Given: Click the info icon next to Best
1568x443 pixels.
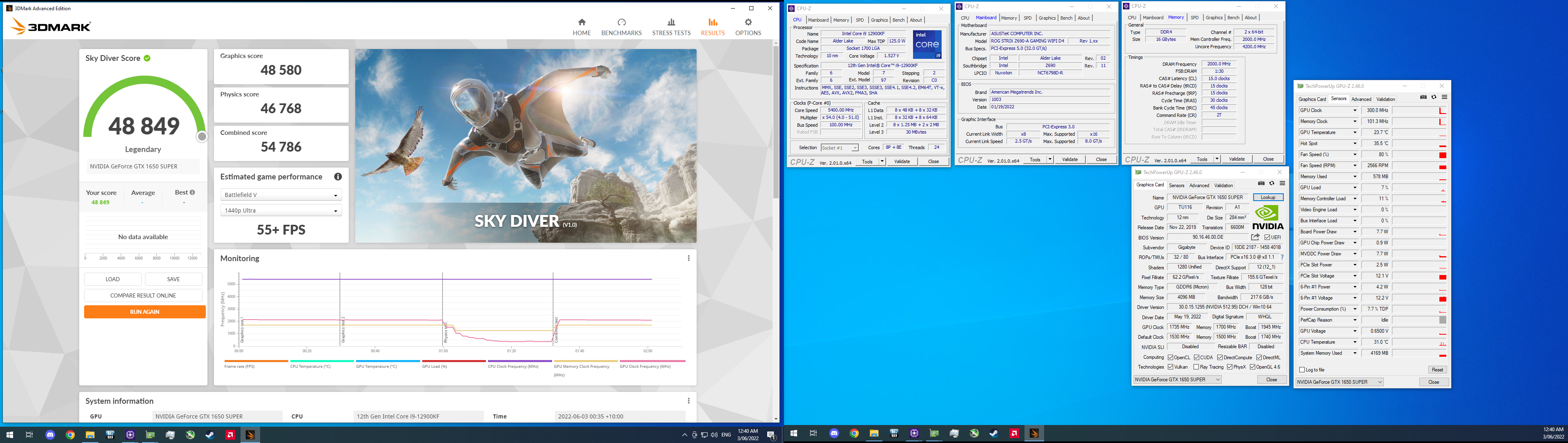Looking at the screenshot, I should 192,192.
